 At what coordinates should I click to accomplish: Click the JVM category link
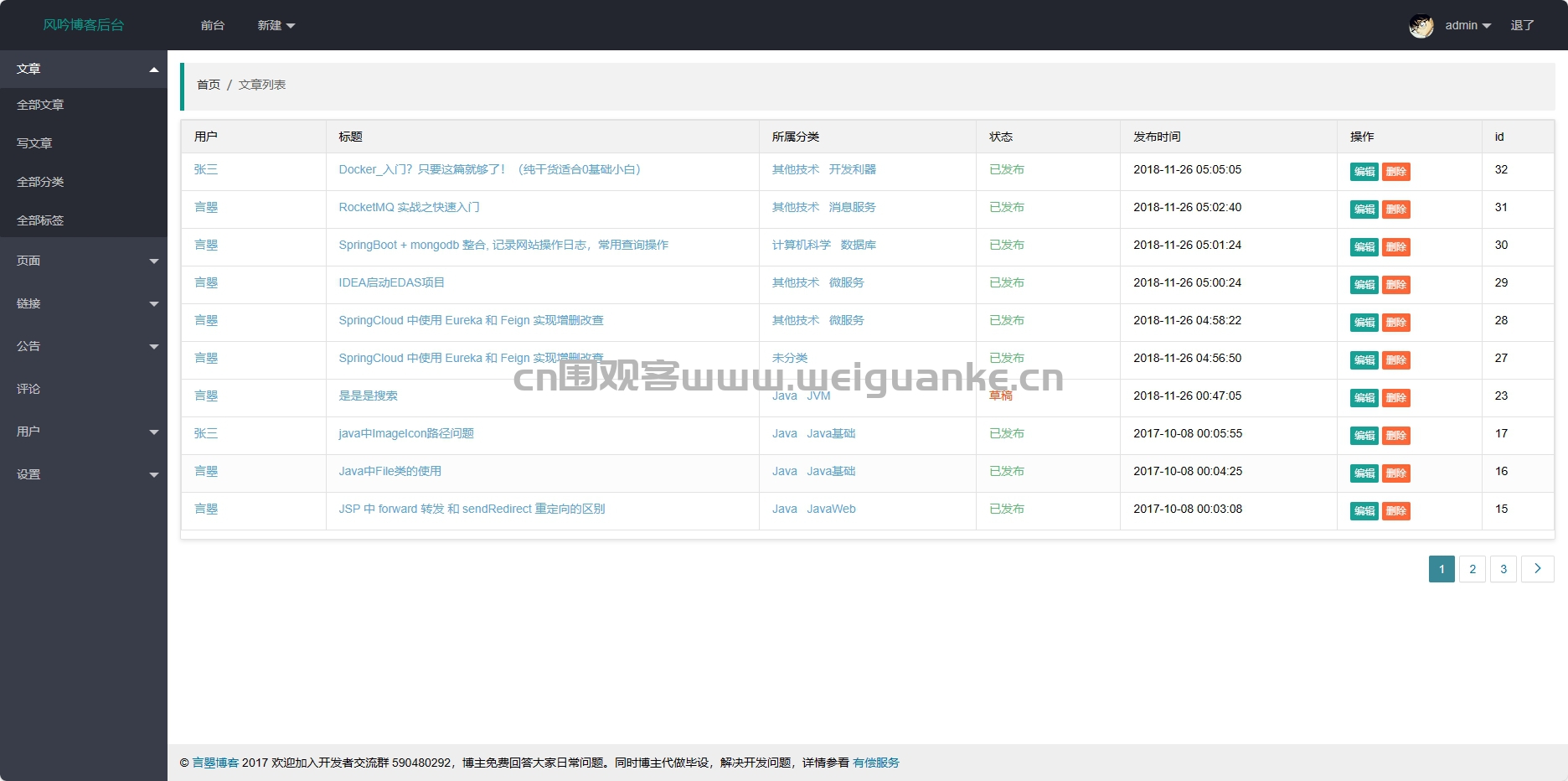(818, 396)
